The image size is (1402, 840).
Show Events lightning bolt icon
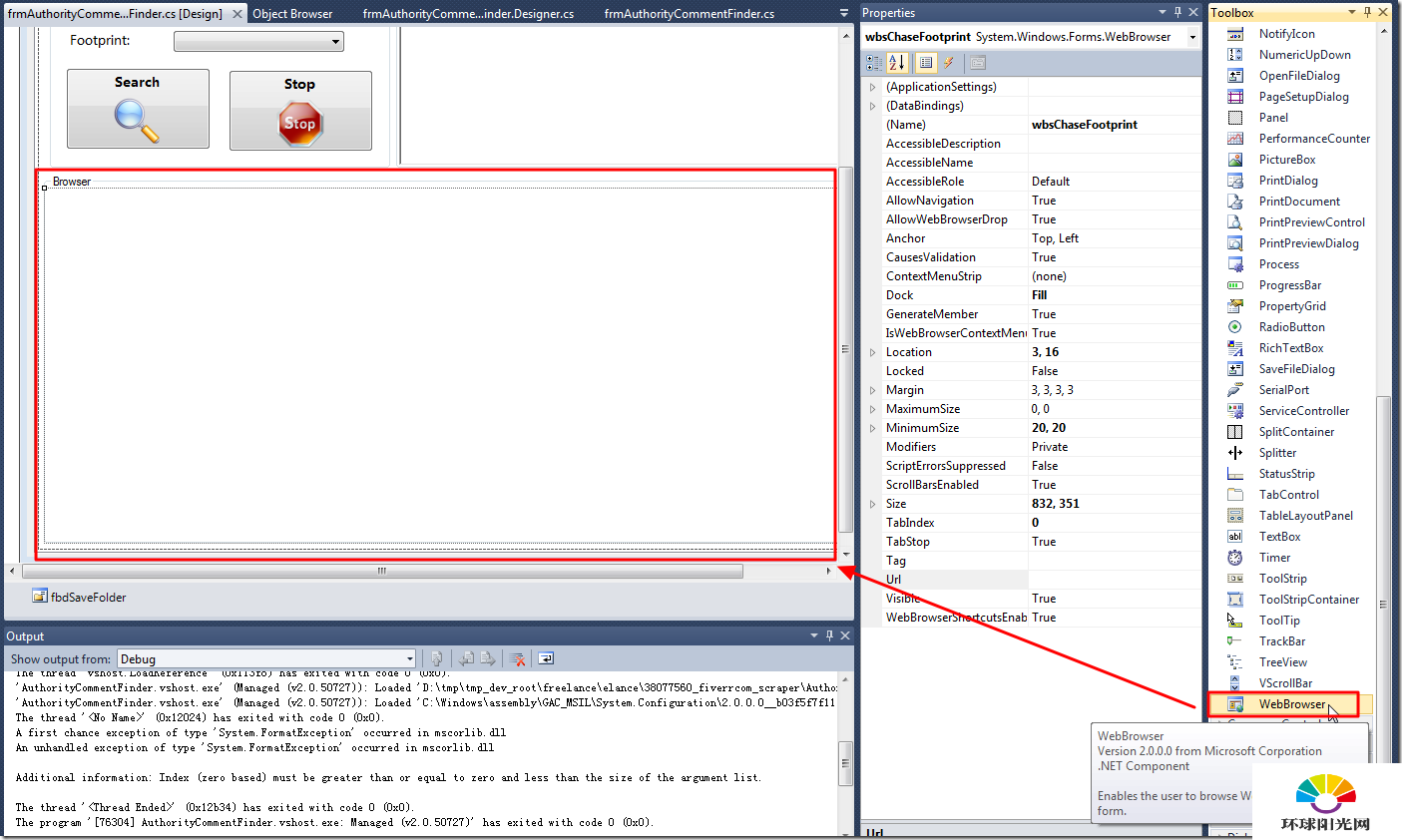949,63
